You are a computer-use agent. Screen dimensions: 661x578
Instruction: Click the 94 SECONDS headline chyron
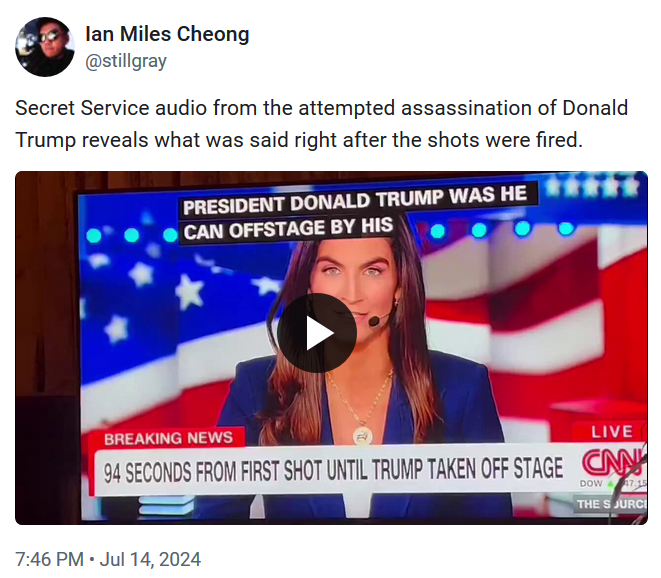pyautogui.click(x=333, y=470)
